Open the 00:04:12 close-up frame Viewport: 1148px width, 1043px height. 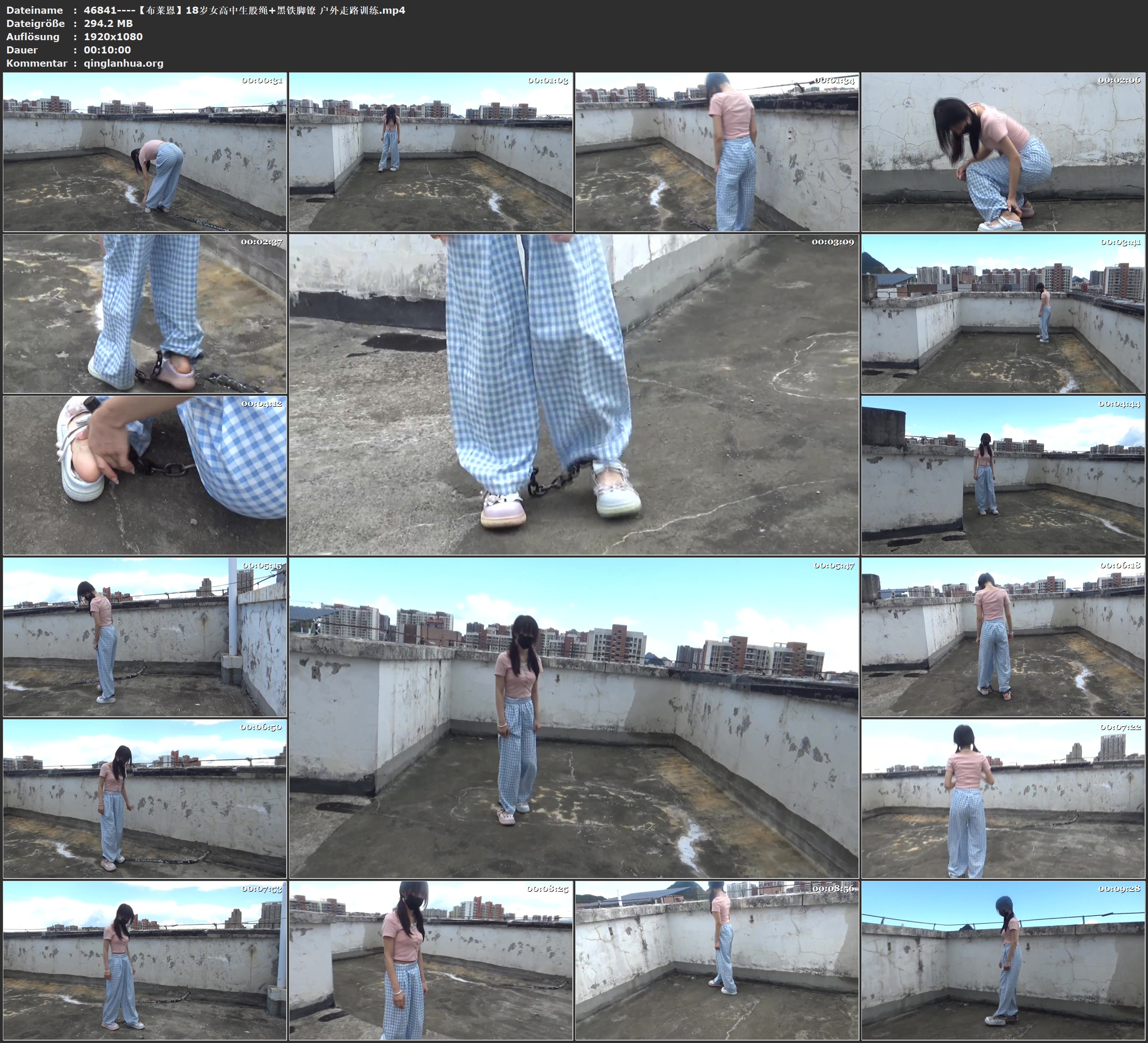coord(145,475)
